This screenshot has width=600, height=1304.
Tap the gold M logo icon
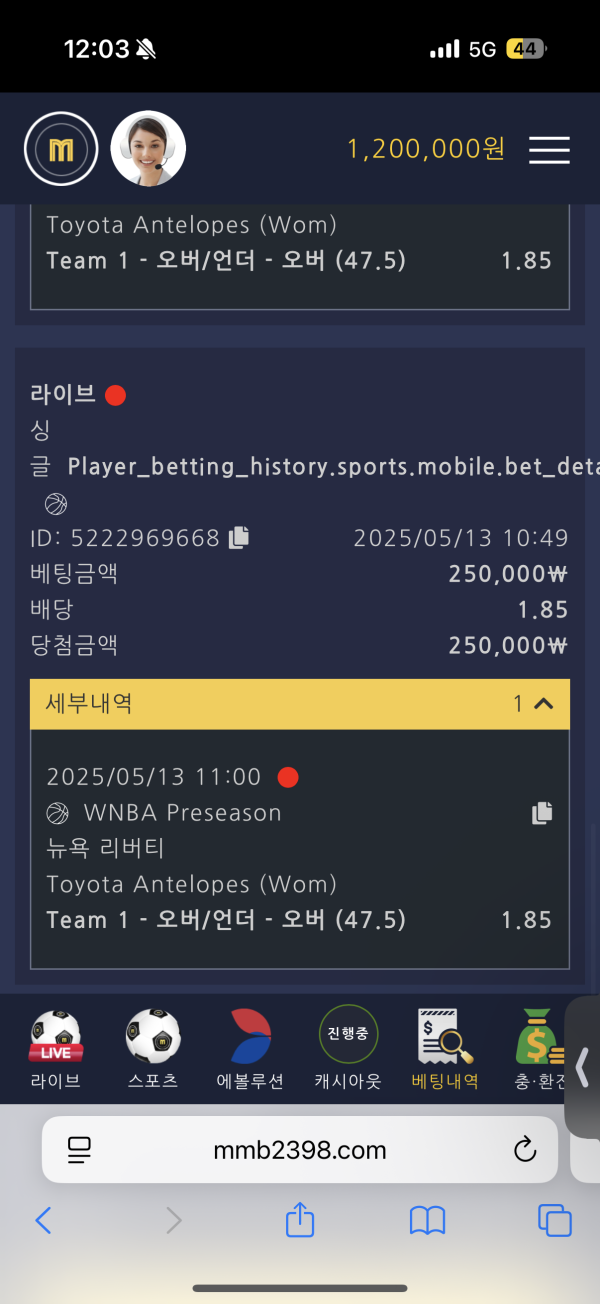tap(61, 150)
